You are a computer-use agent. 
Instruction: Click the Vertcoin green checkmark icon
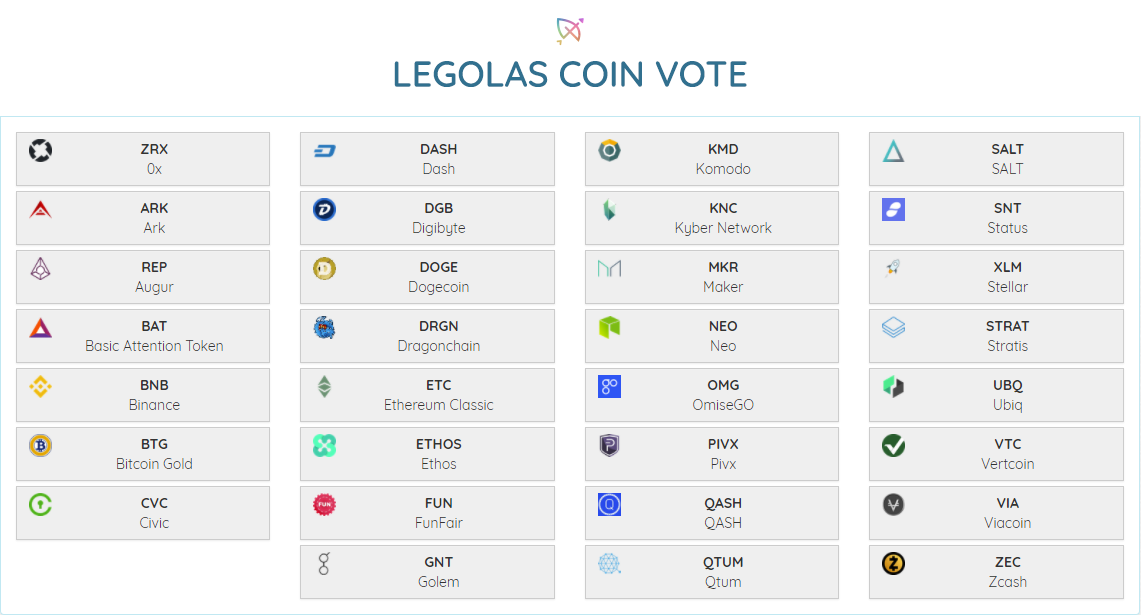click(x=894, y=445)
